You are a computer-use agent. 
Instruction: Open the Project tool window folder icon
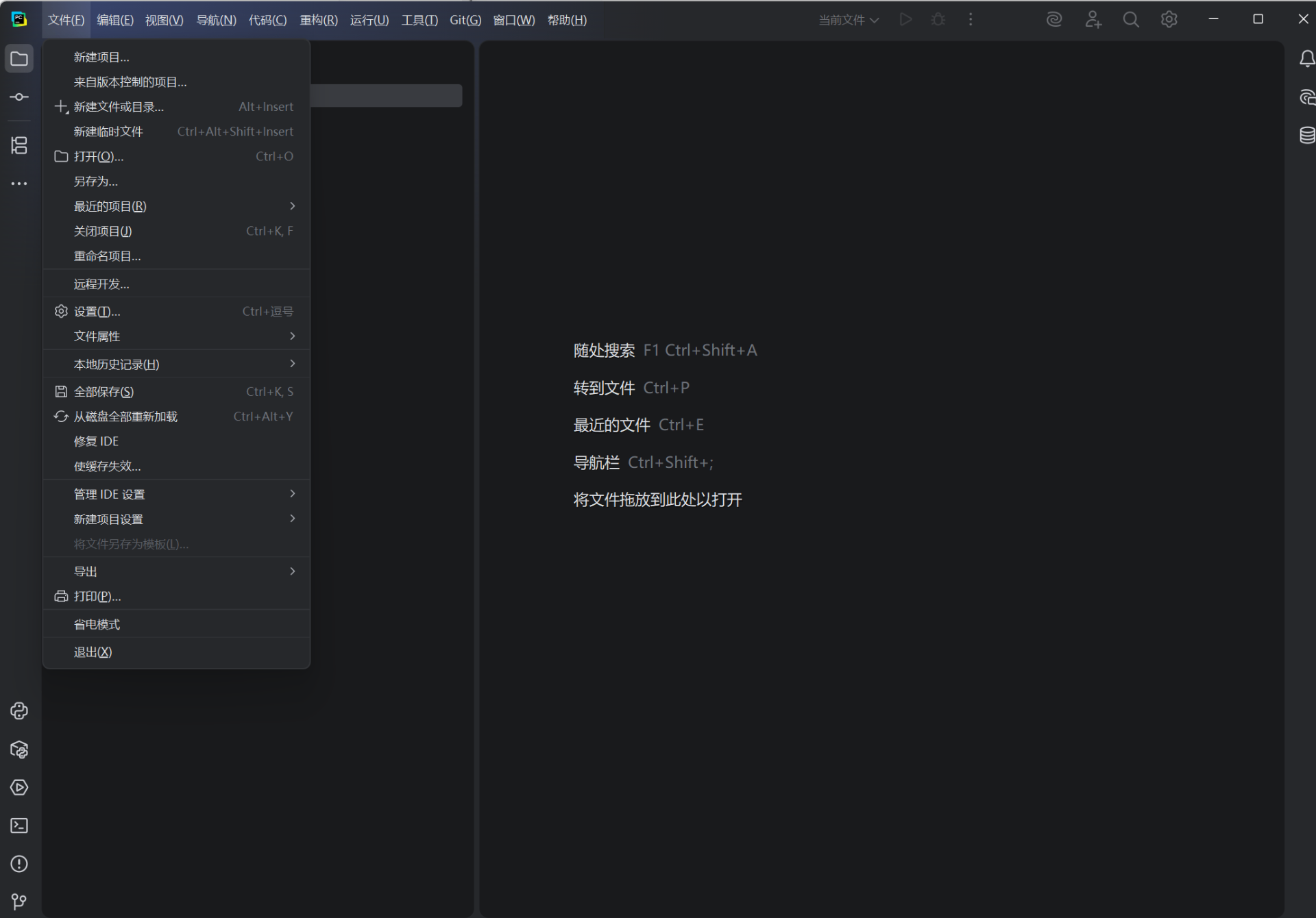19,59
